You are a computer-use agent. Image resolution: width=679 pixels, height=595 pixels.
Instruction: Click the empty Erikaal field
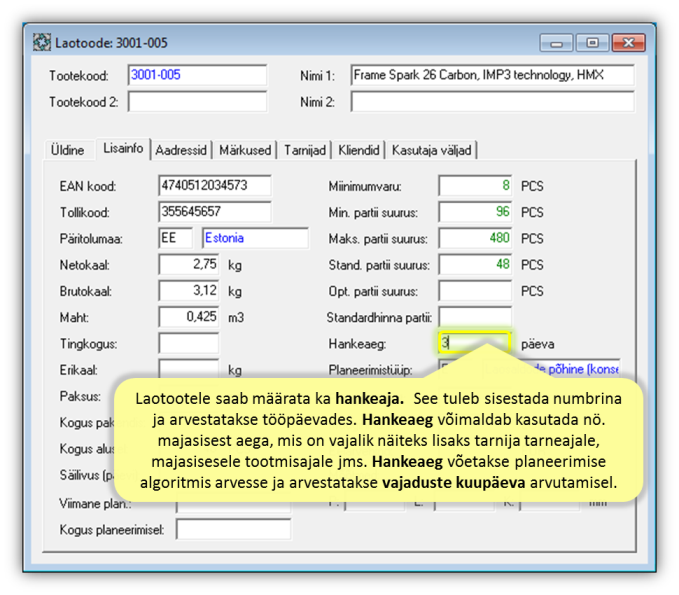(189, 367)
